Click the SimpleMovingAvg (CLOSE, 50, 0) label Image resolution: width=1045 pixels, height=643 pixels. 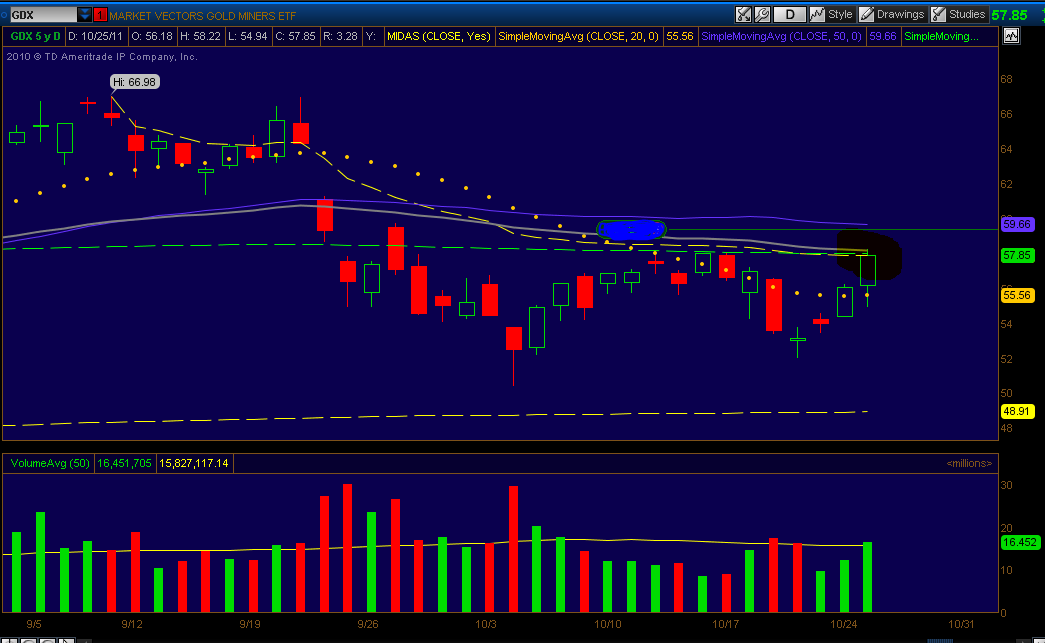click(x=782, y=36)
